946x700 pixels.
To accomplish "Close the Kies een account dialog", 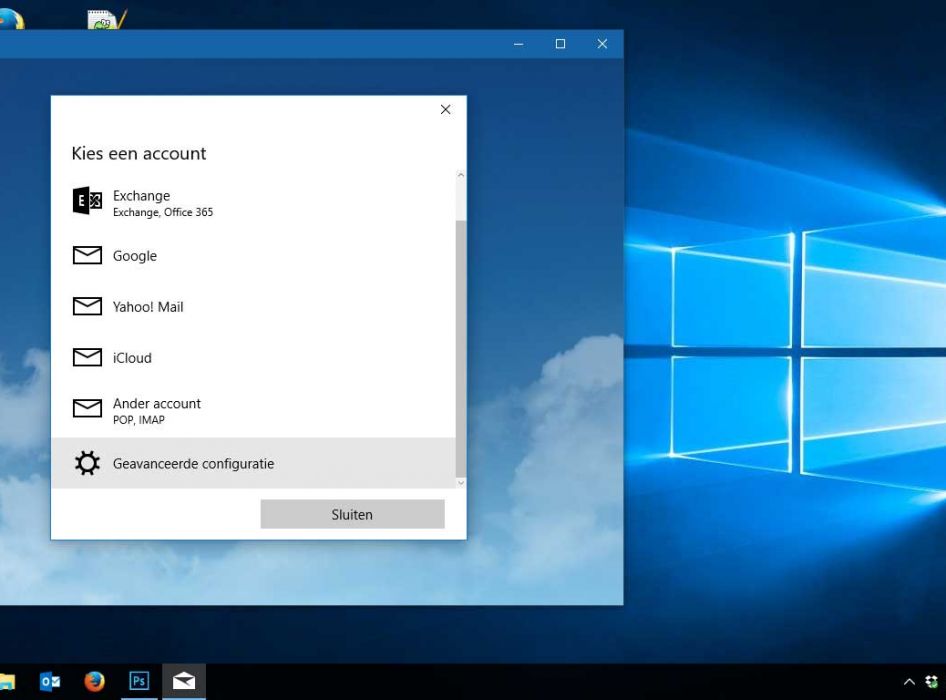I will (445, 109).
